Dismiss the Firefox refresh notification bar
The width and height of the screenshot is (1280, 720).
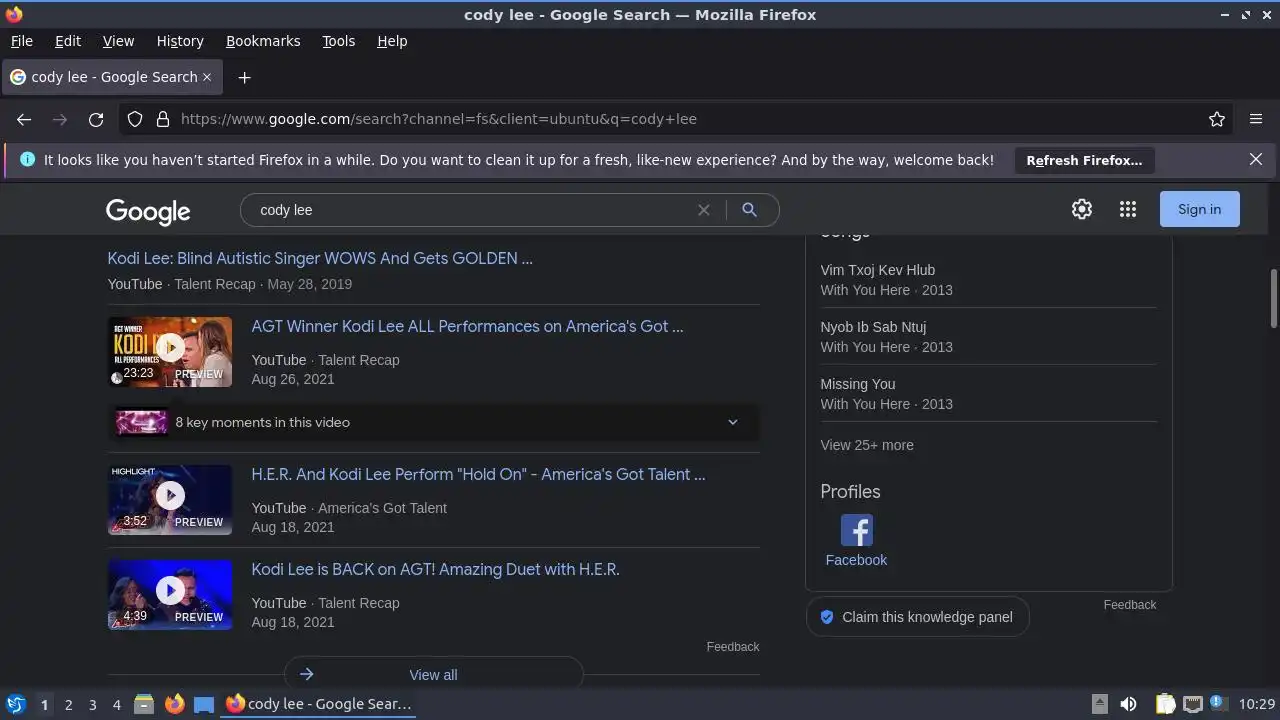pos(1256,159)
